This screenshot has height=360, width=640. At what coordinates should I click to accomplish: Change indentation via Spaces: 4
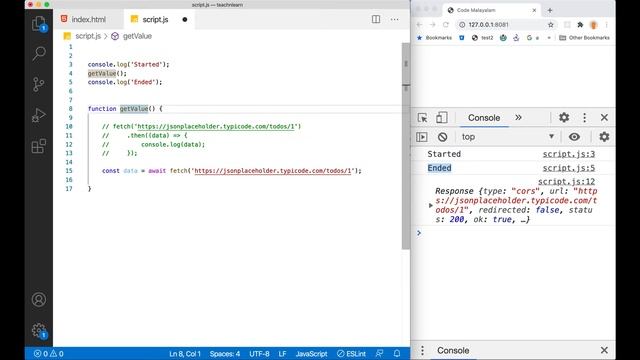(x=224, y=353)
